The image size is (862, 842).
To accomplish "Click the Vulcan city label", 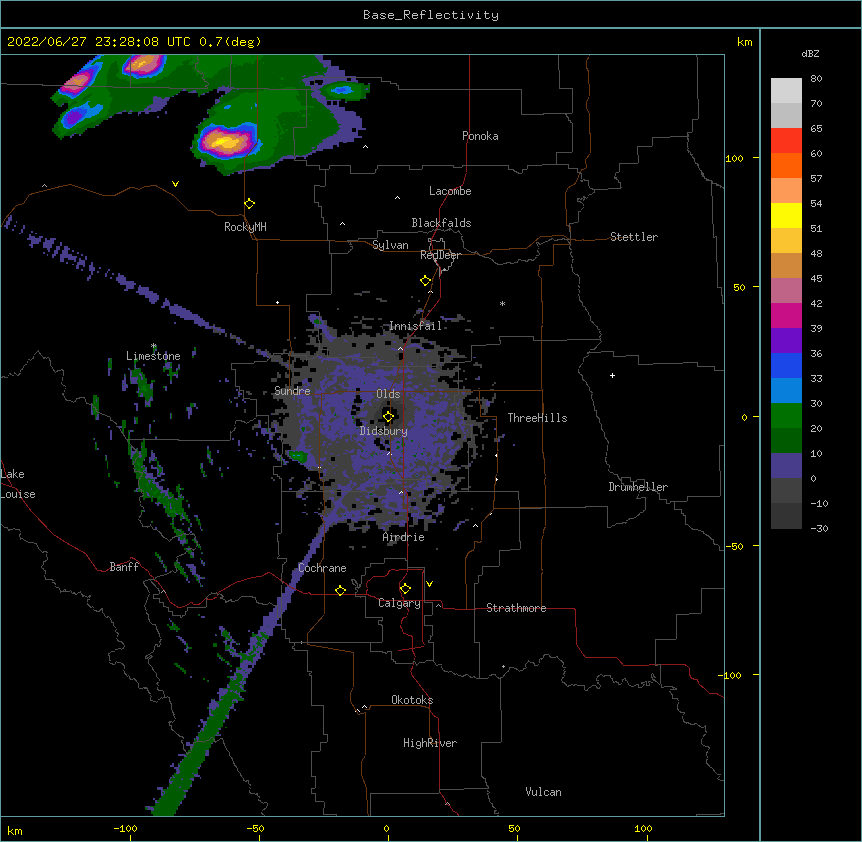I will coord(543,792).
